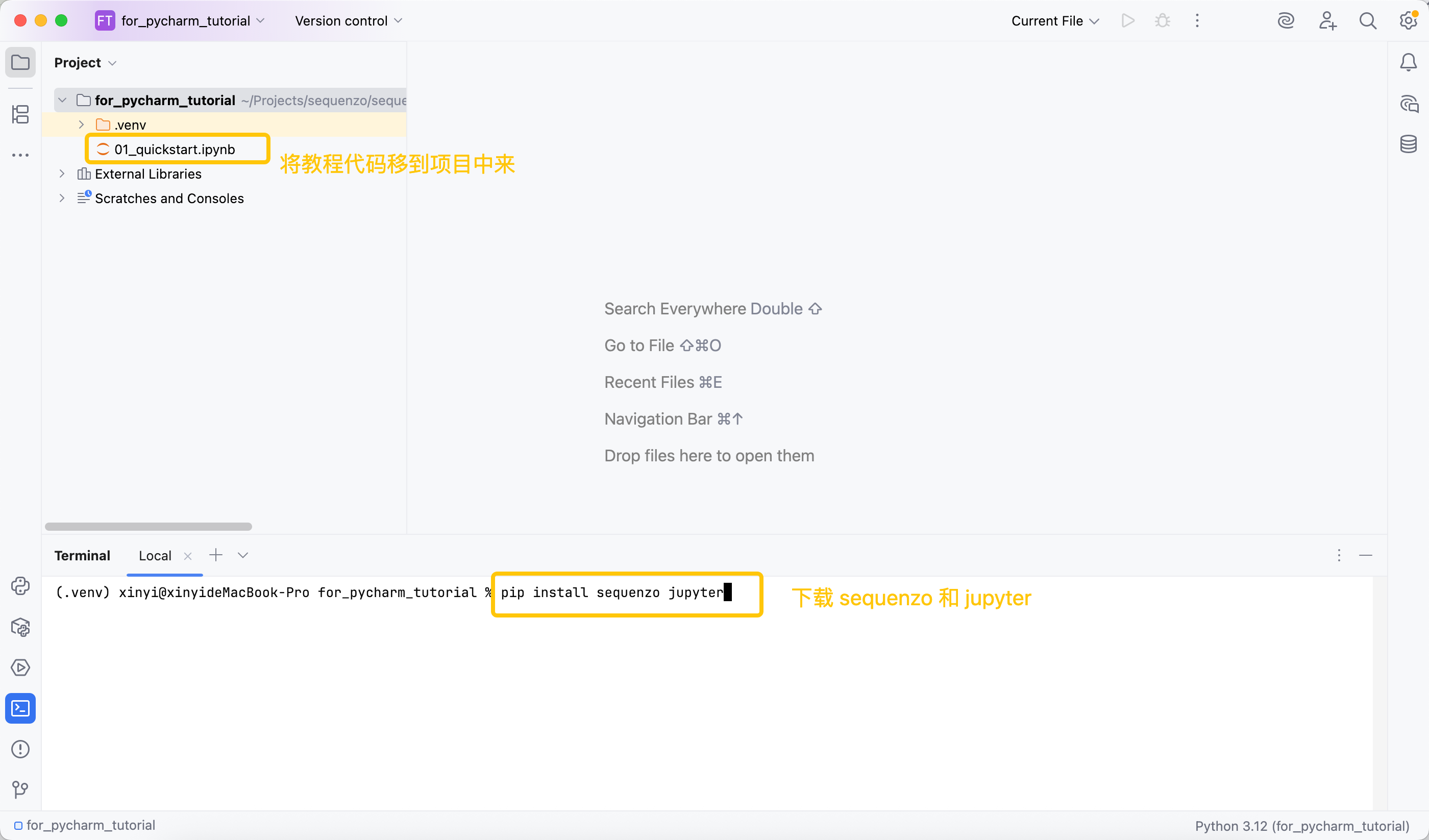Select the Local terminal tab

click(x=155, y=556)
